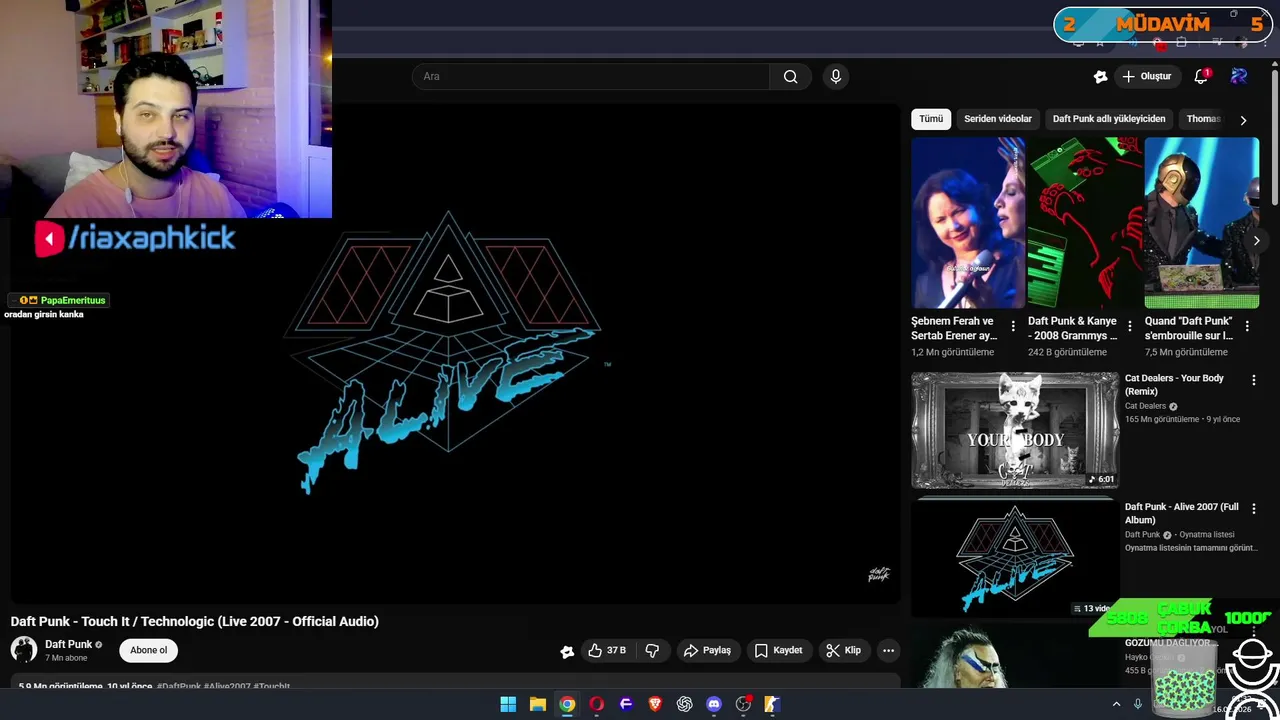Open Alive 2007 Full Album playlist thumbnail
Screen dimensions: 1280x720
(1015, 557)
